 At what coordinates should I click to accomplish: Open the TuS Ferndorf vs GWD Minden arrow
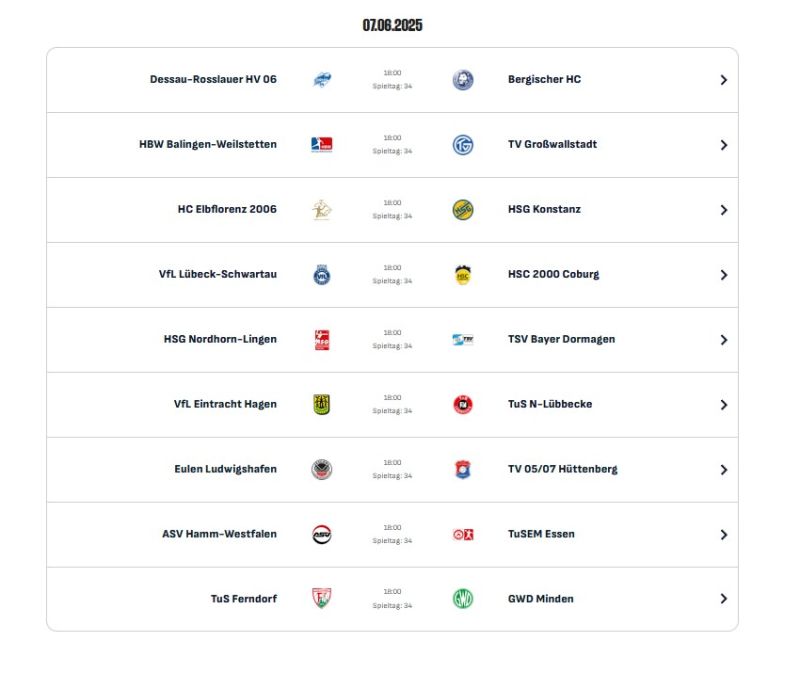click(723, 599)
